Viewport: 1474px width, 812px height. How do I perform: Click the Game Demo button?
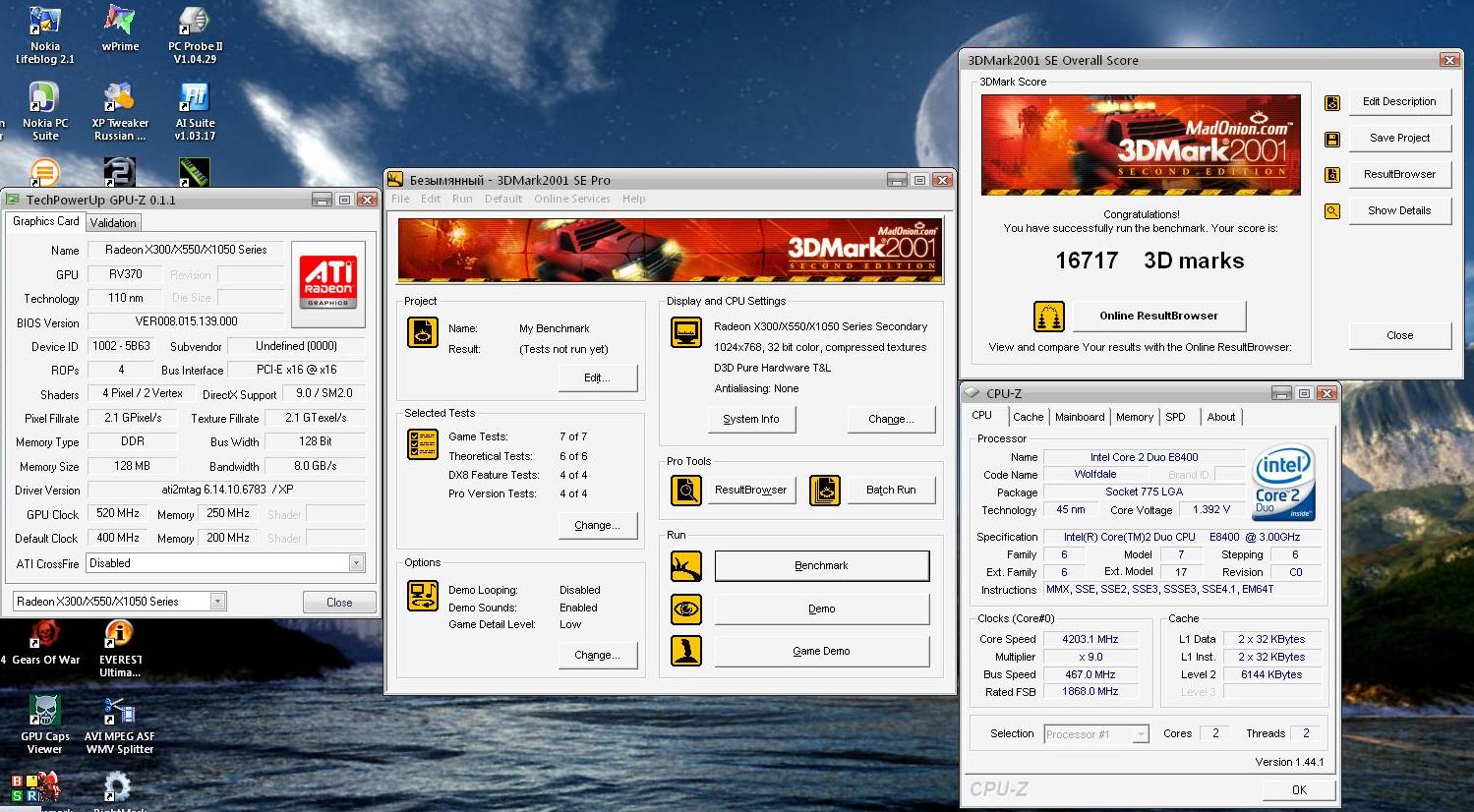click(x=821, y=651)
